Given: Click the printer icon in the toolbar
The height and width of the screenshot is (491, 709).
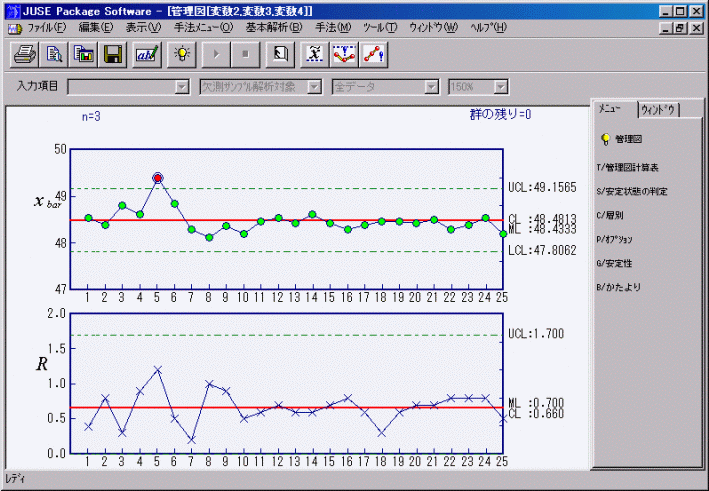Looking at the screenshot, I should point(24,54).
